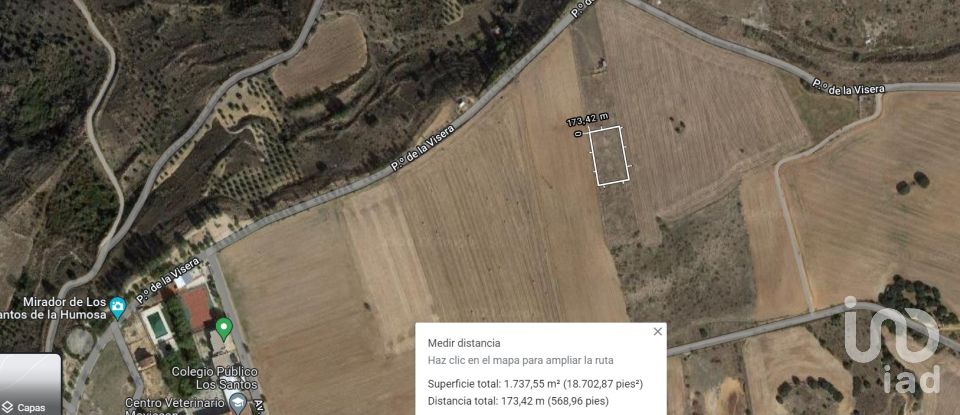Image resolution: width=960 pixels, height=415 pixels.
Task: Click inside the white measured rectangle area
Action: [609, 155]
